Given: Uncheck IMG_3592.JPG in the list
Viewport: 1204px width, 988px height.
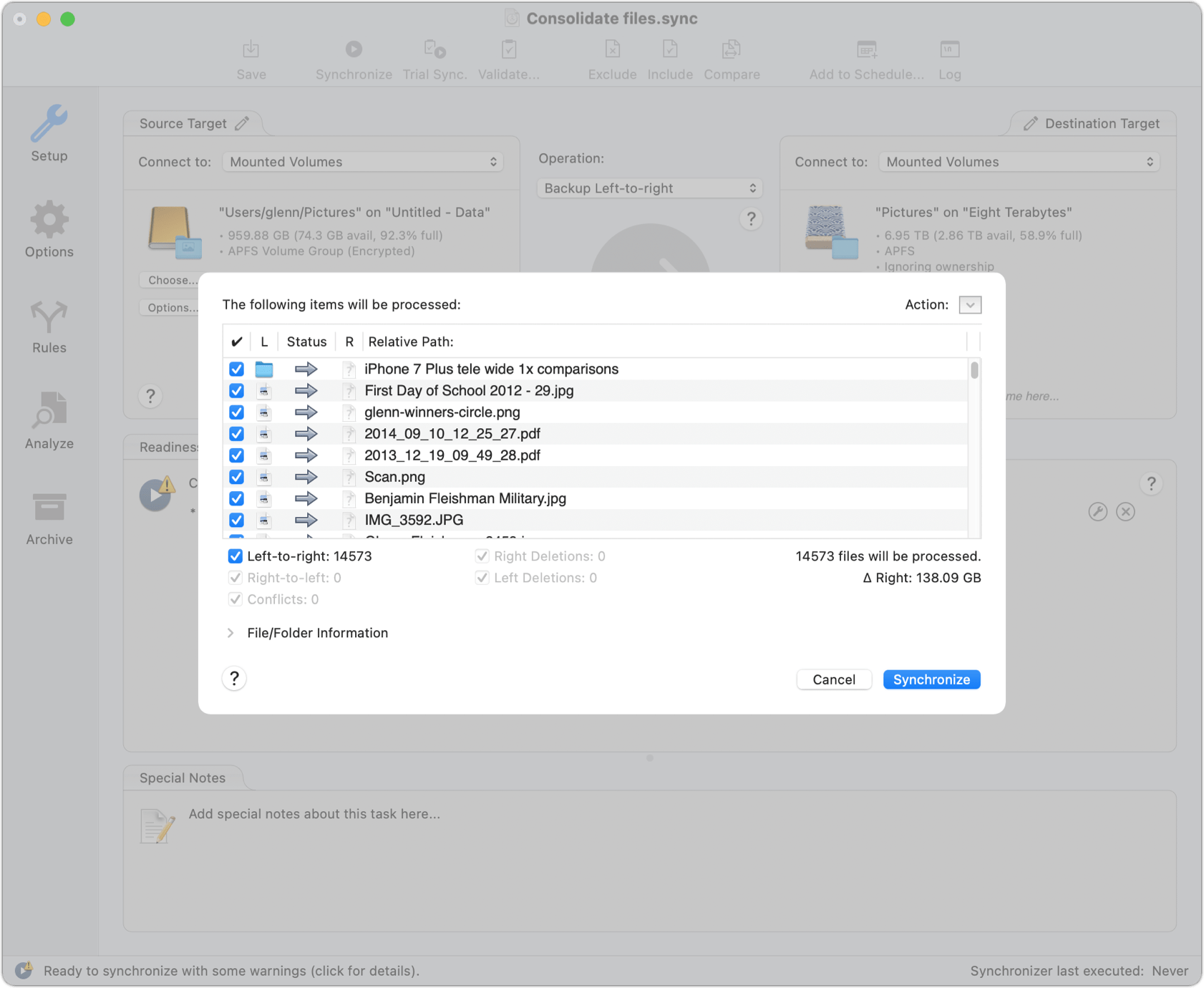Looking at the screenshot, I should coord(236,520).
